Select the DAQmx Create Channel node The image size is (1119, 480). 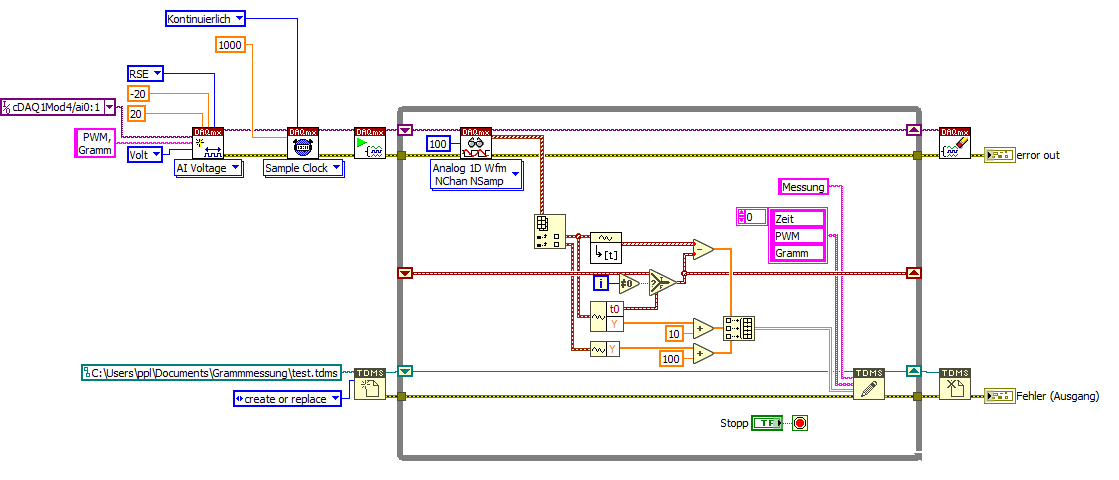pos(208,143)
